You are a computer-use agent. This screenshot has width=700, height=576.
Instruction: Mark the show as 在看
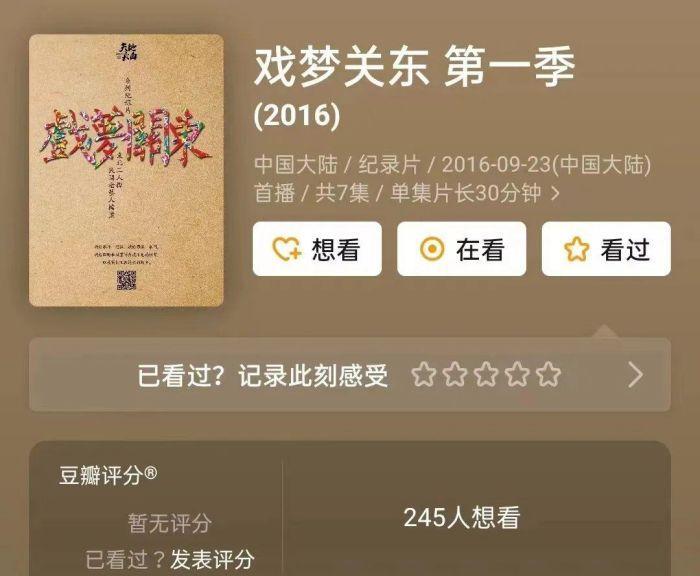(462, 249)
